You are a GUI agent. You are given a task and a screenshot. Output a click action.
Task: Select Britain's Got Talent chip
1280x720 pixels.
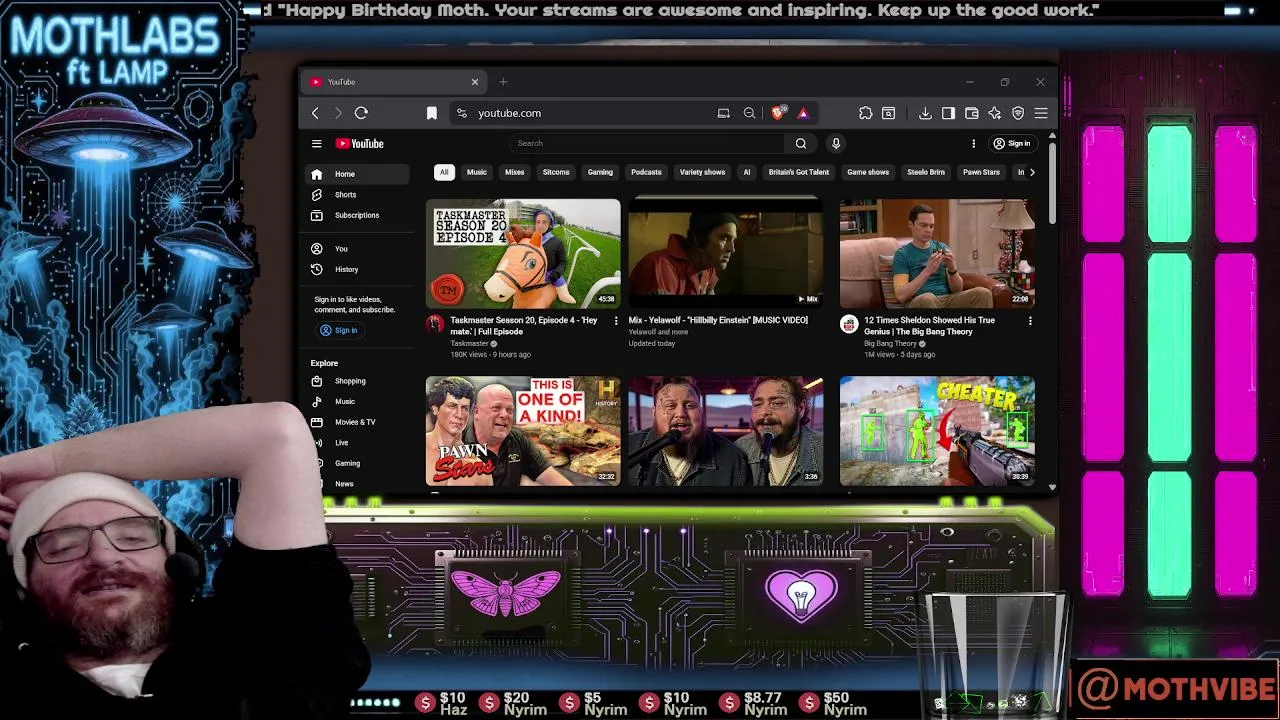(x=799, y=172)
